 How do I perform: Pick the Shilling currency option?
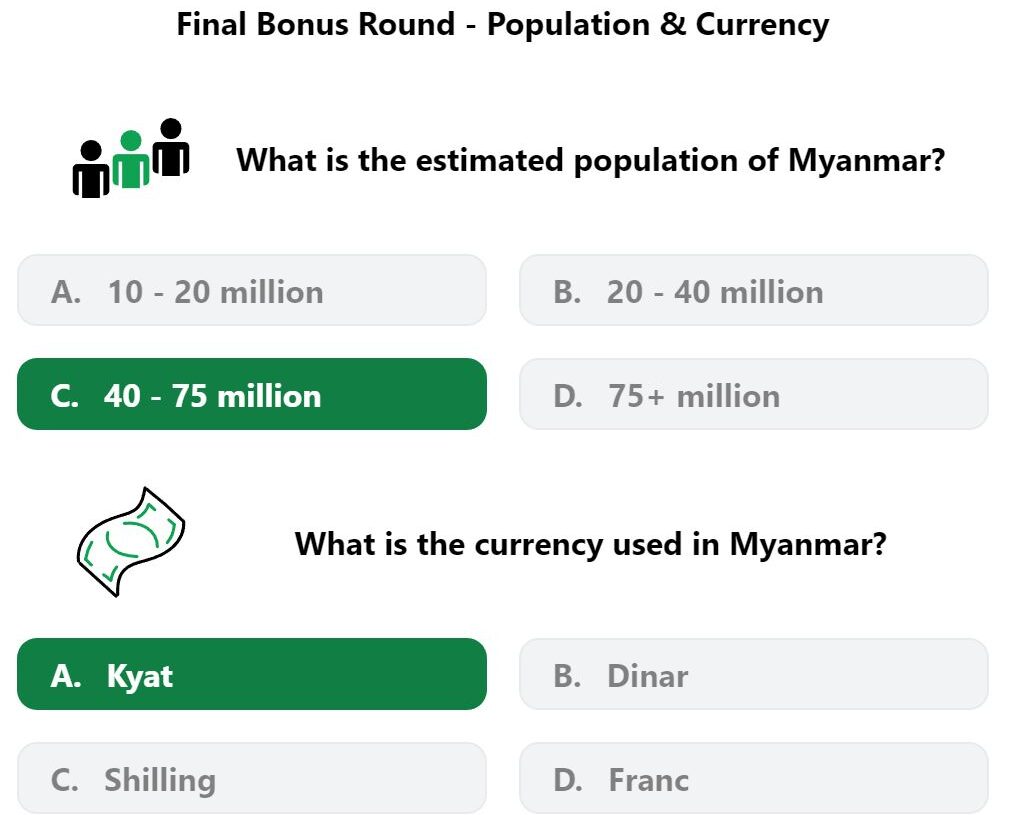251,778
